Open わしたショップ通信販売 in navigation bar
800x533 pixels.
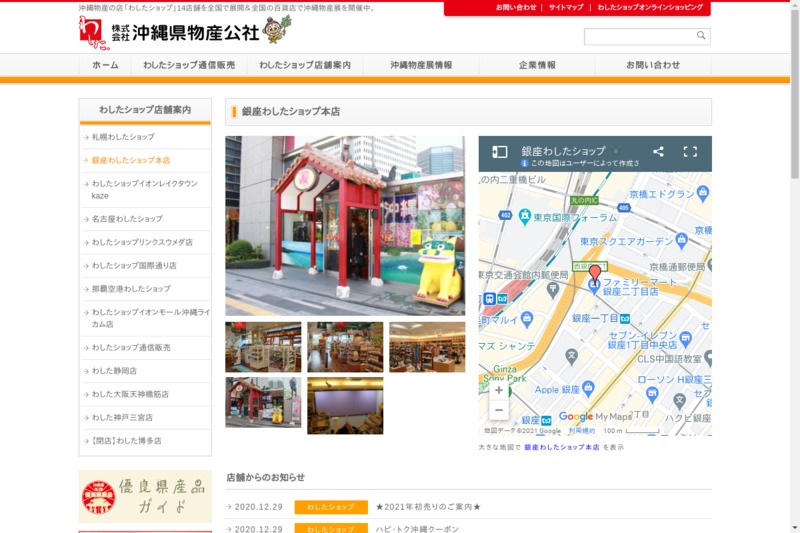click(x=189, y=65)
